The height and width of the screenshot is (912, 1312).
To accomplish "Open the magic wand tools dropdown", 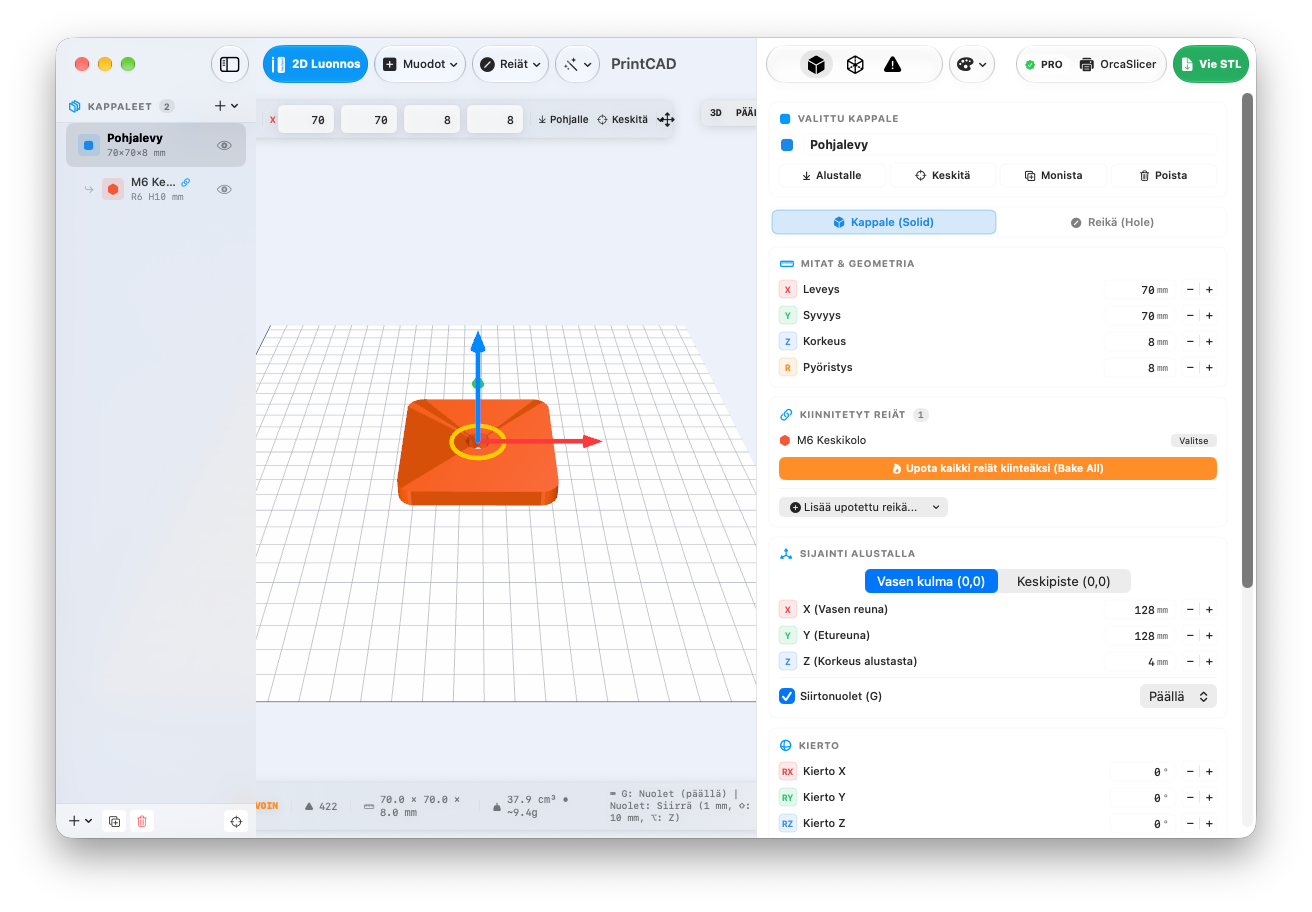I will coord(578,64).
